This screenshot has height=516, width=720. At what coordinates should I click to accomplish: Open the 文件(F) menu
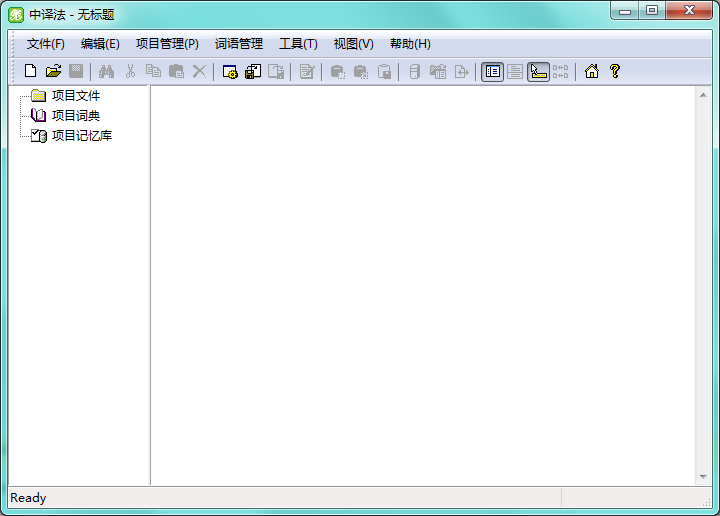(x=45, y=44)
